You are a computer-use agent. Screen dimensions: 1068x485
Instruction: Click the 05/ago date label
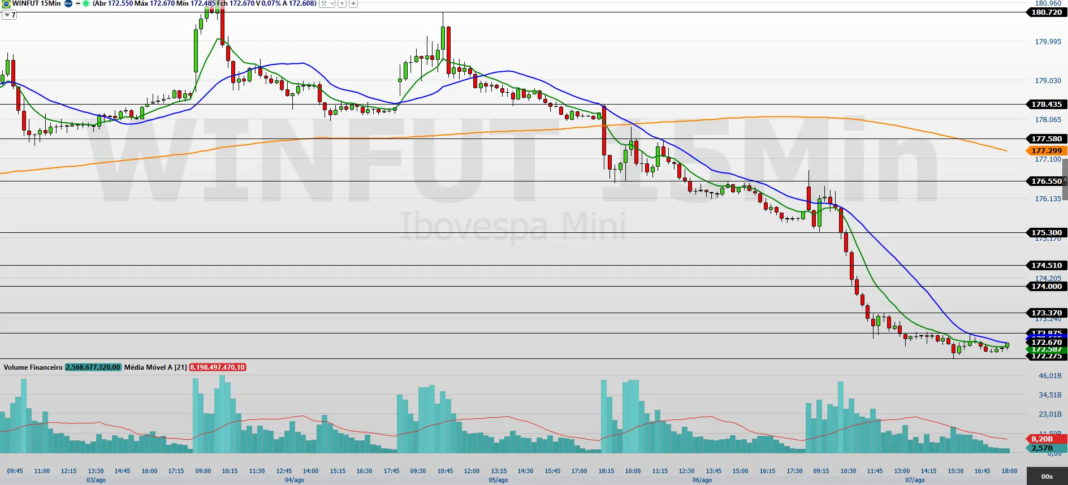click(x=498, y=480)
